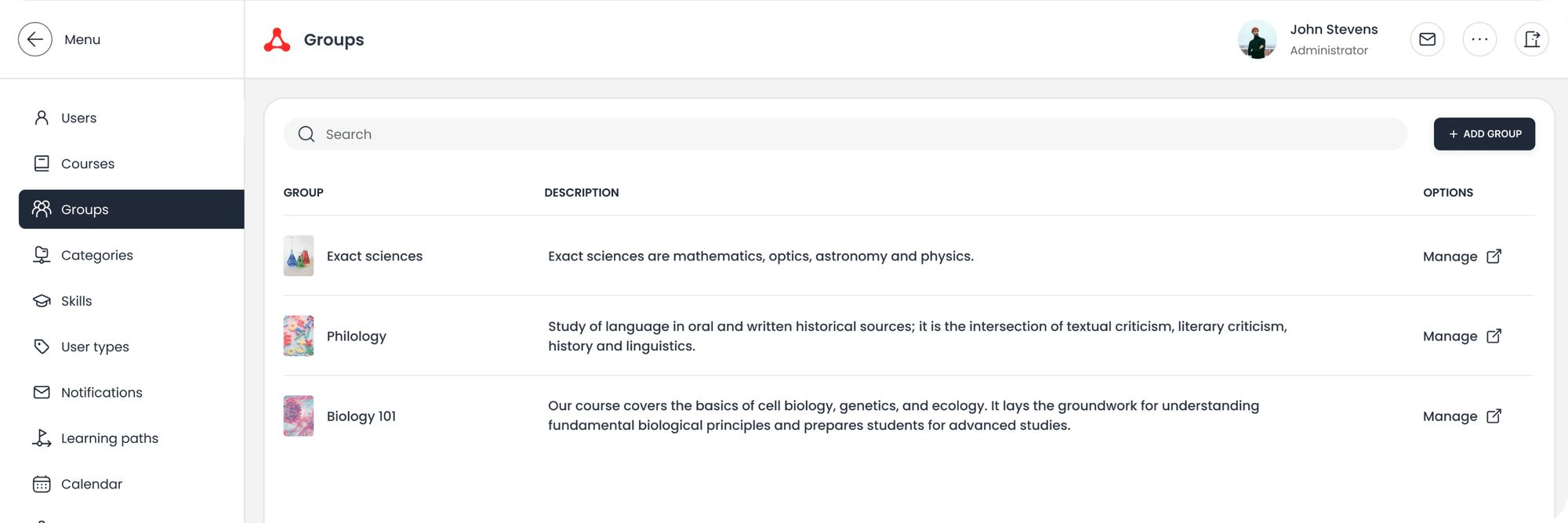Click John Stevens profile avatar
1568x523 pixels.
coord(1257,40)
